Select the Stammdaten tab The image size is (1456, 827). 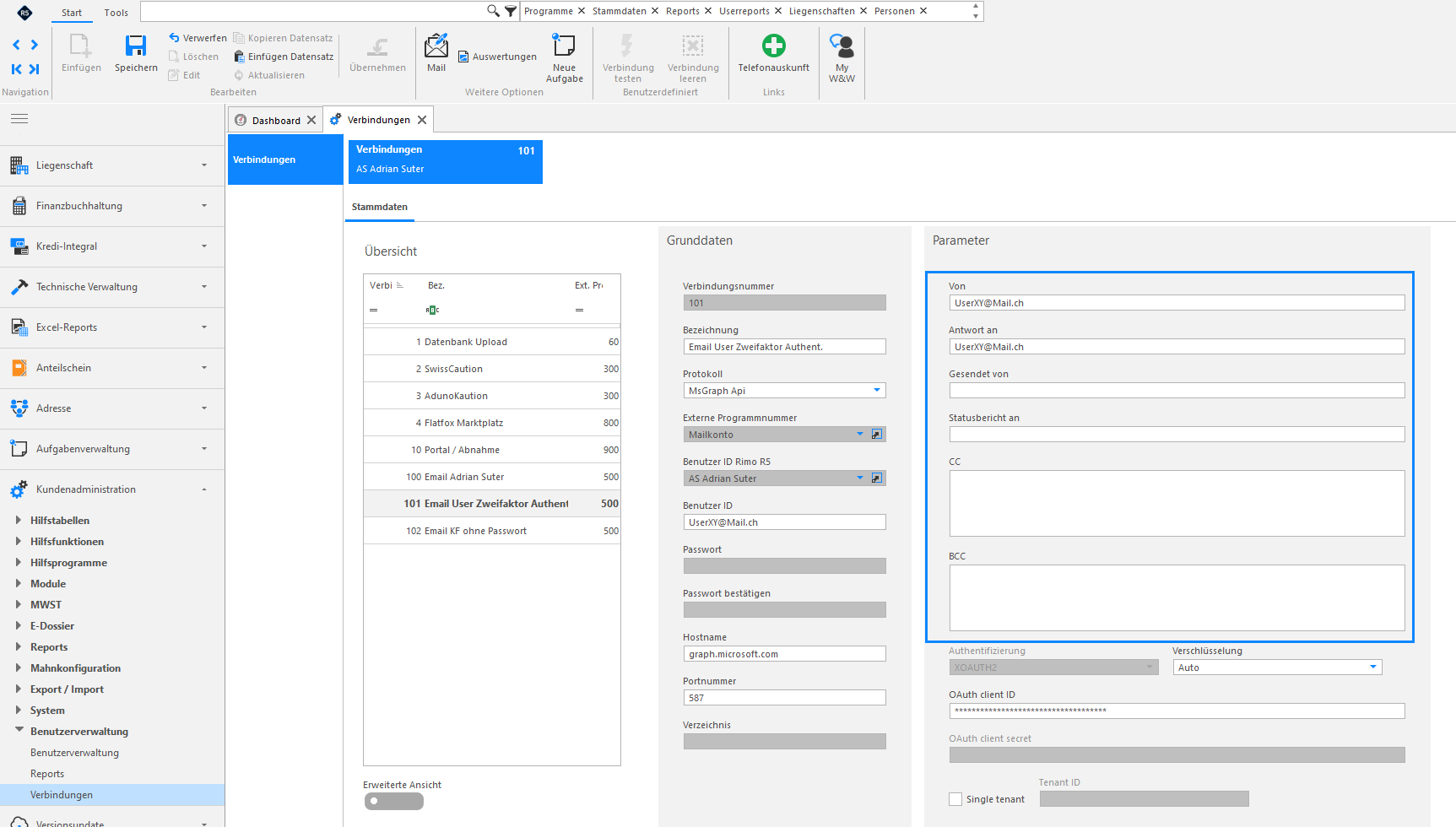pyautogui.click(x=380, y=207)
